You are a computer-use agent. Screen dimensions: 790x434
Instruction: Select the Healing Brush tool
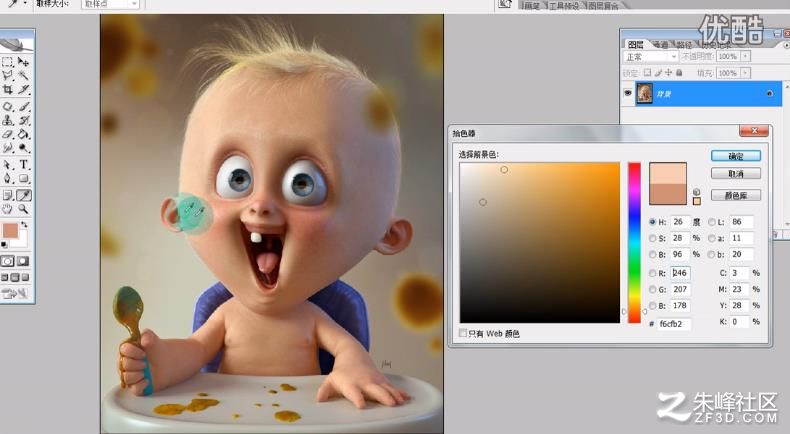[x=8, y=106]
